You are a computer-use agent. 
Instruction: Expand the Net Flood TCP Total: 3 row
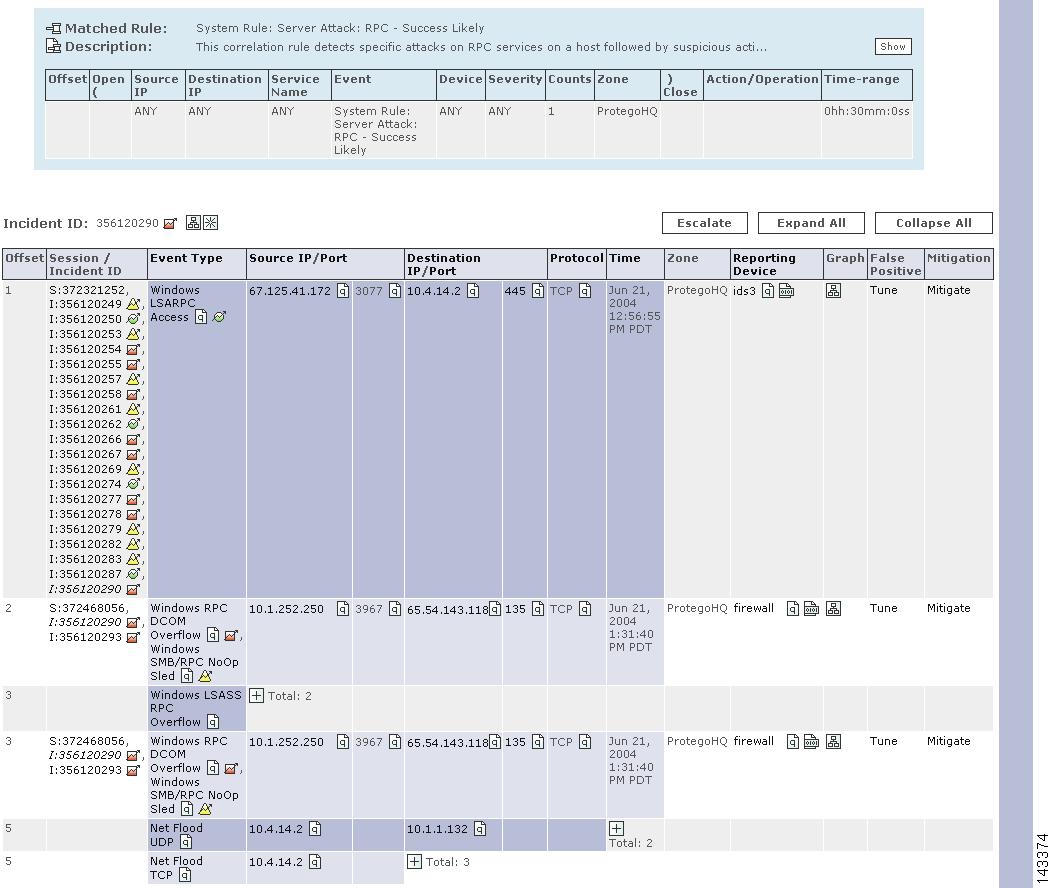point(414,862)
